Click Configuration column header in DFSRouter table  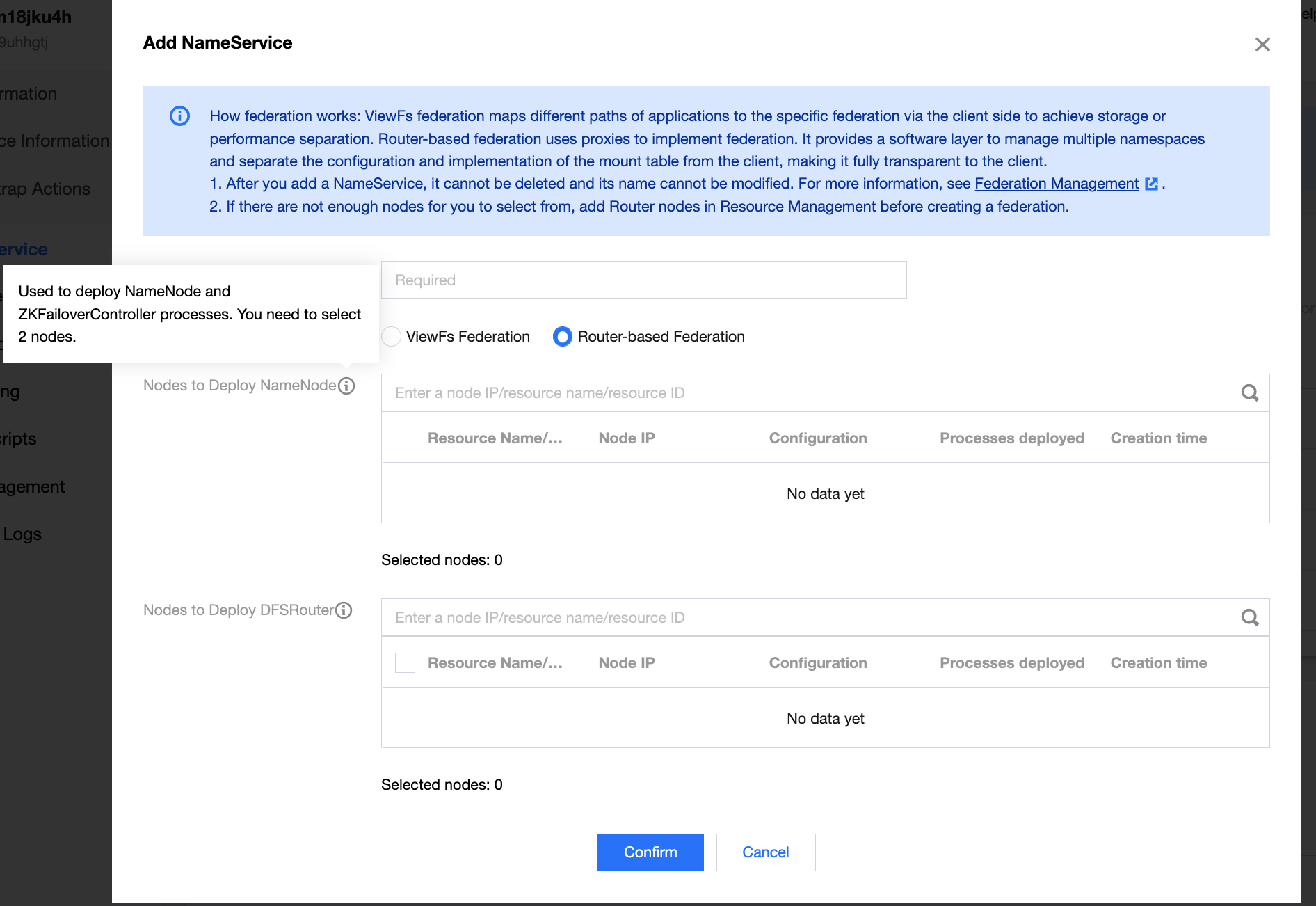[x=817, y=663]
